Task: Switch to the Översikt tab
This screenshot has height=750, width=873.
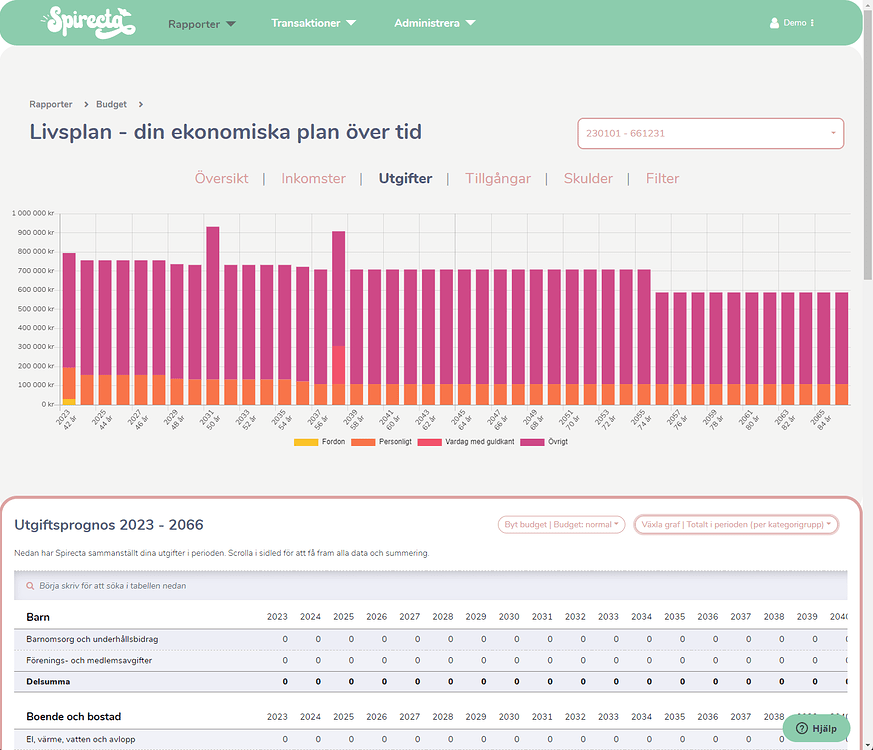Action: pos(221,179)
